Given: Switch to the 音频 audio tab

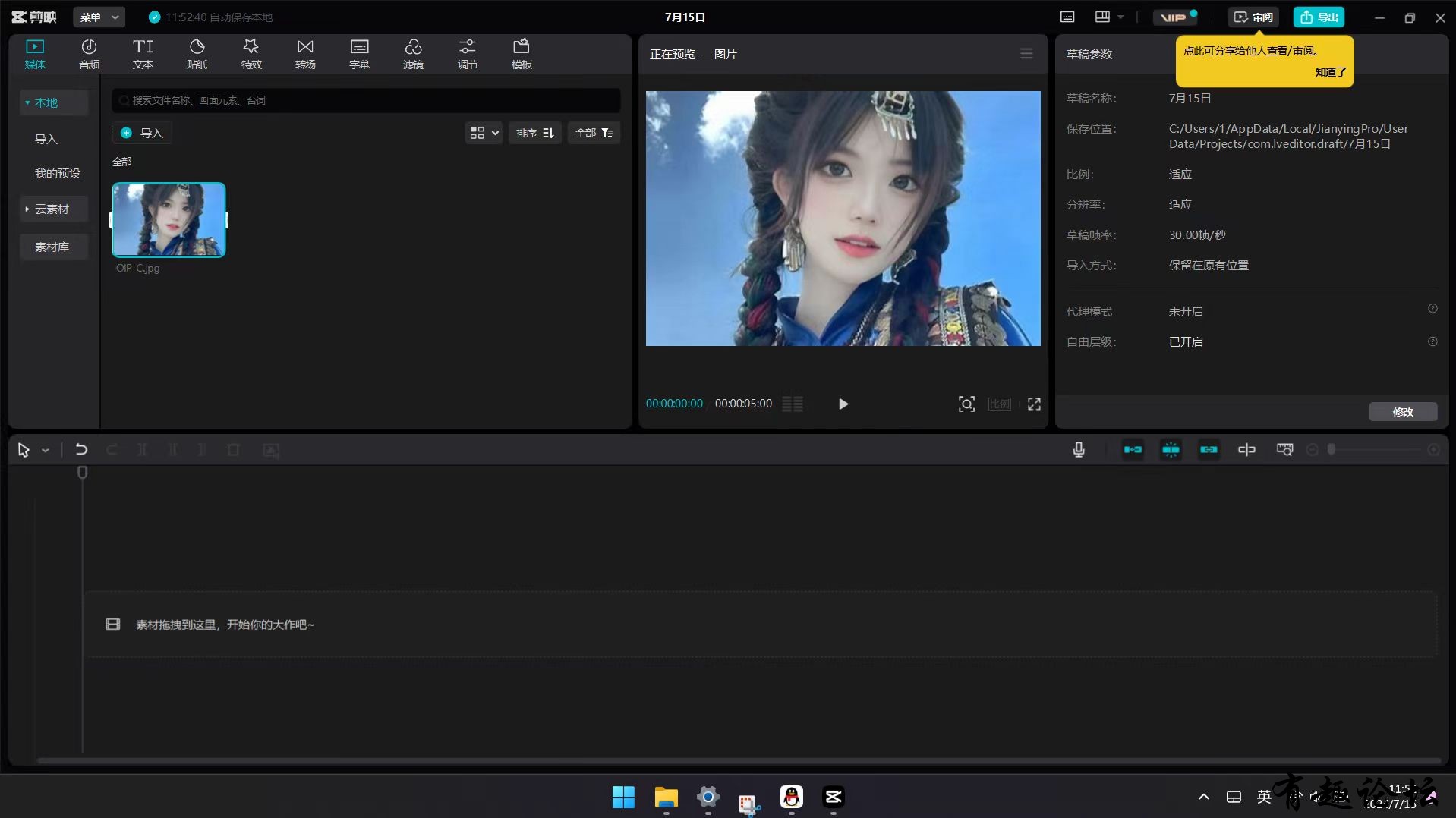Looking at the screenshot, I should (x=89, y=55).
